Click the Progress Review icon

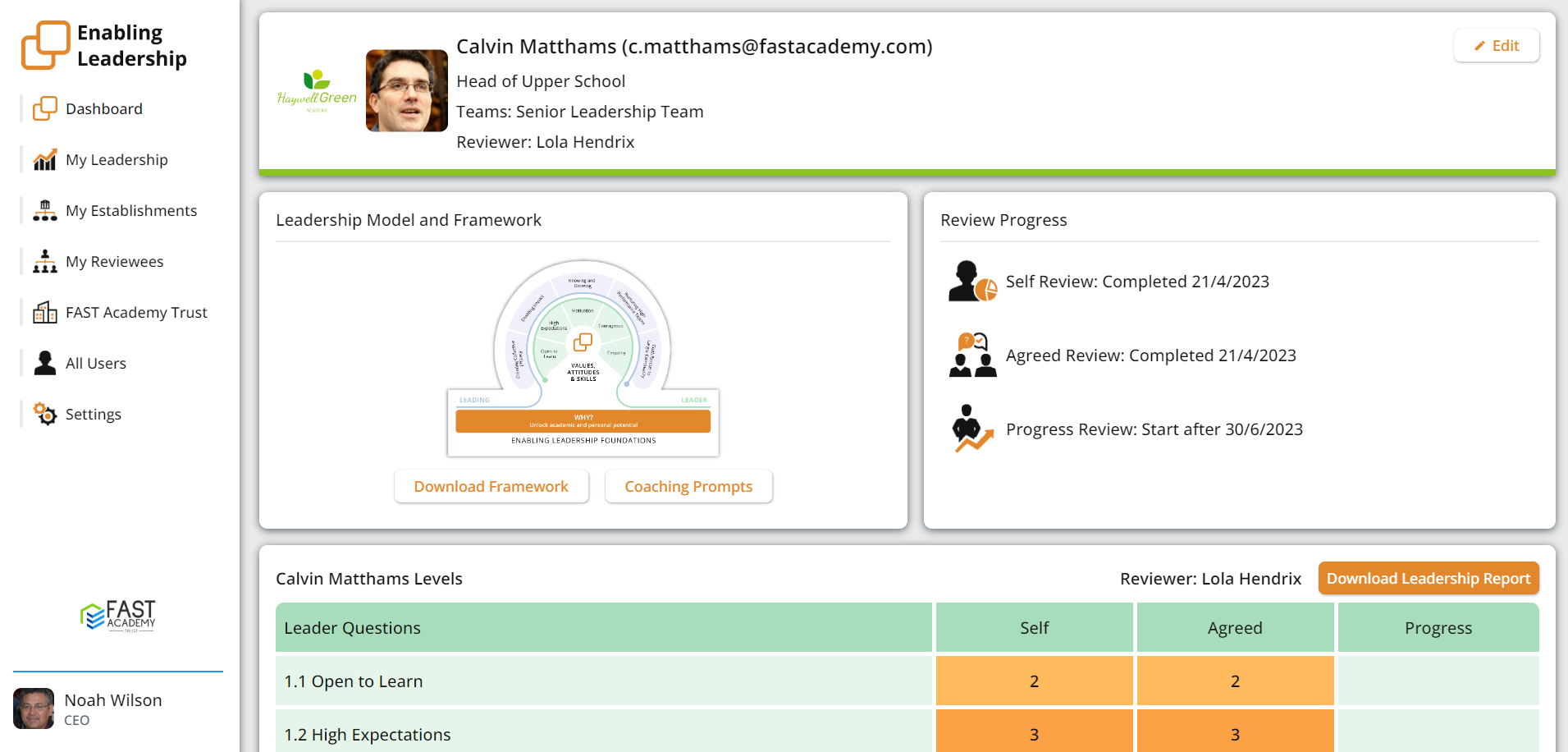972,429
